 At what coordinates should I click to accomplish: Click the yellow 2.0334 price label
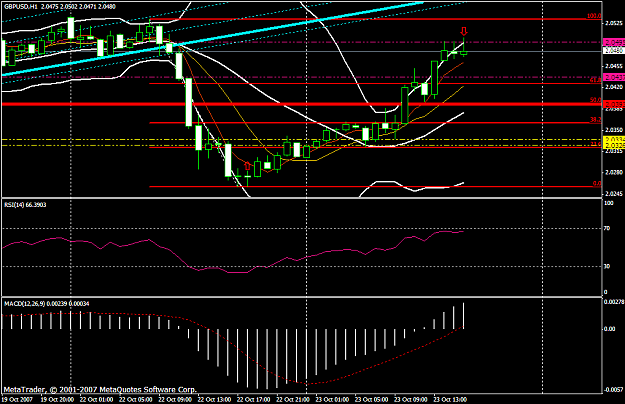[x=614, y=139]
